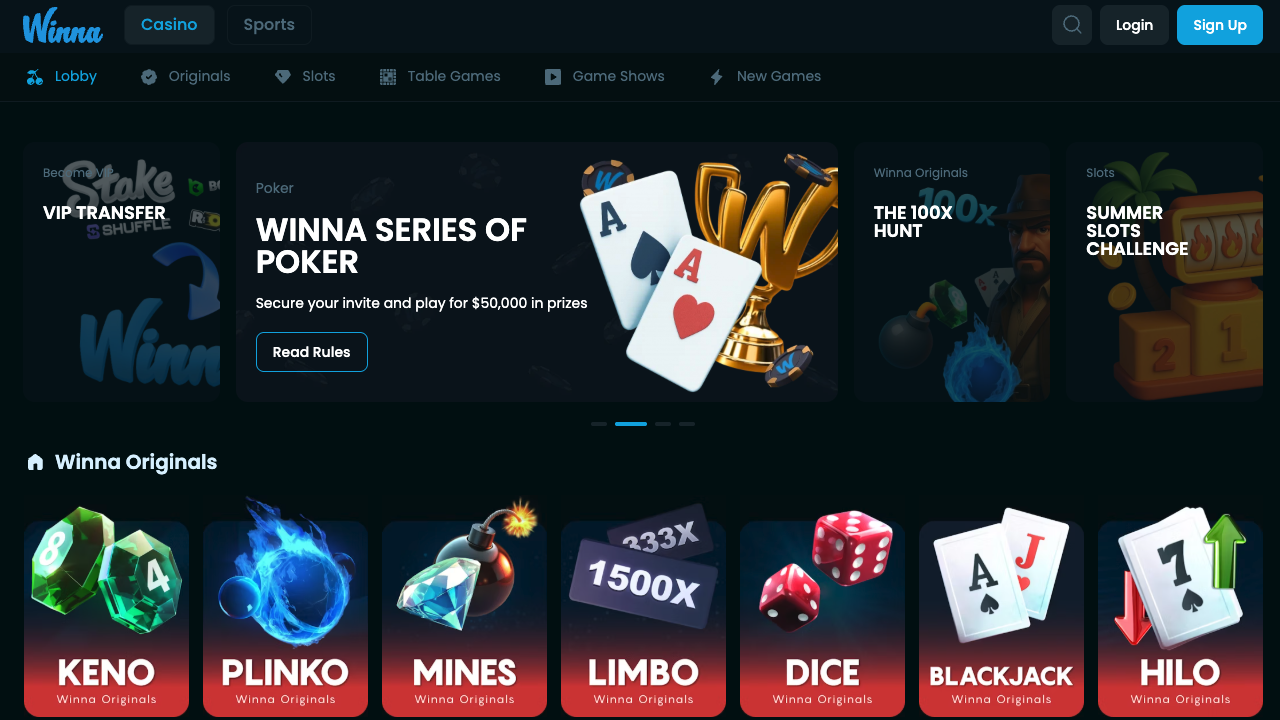Open the Summer Slots Challenge banner
The height and width of the screenshot is (720, 1280).
(1164, 272)
